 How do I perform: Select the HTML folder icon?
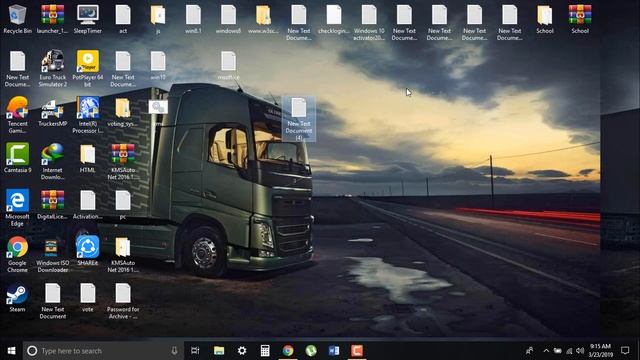[x=88, y=158]
